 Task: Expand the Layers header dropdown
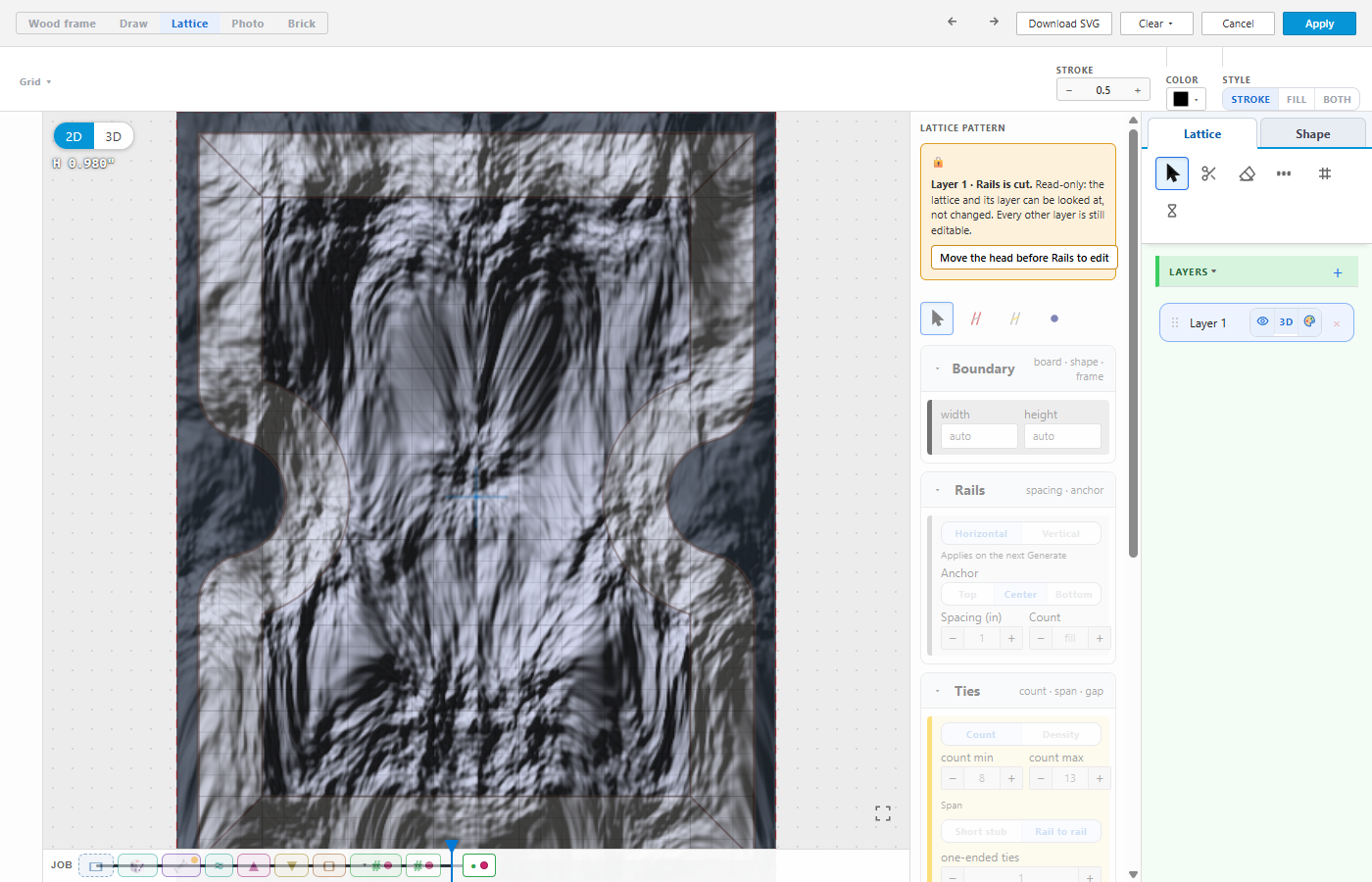1193,272
